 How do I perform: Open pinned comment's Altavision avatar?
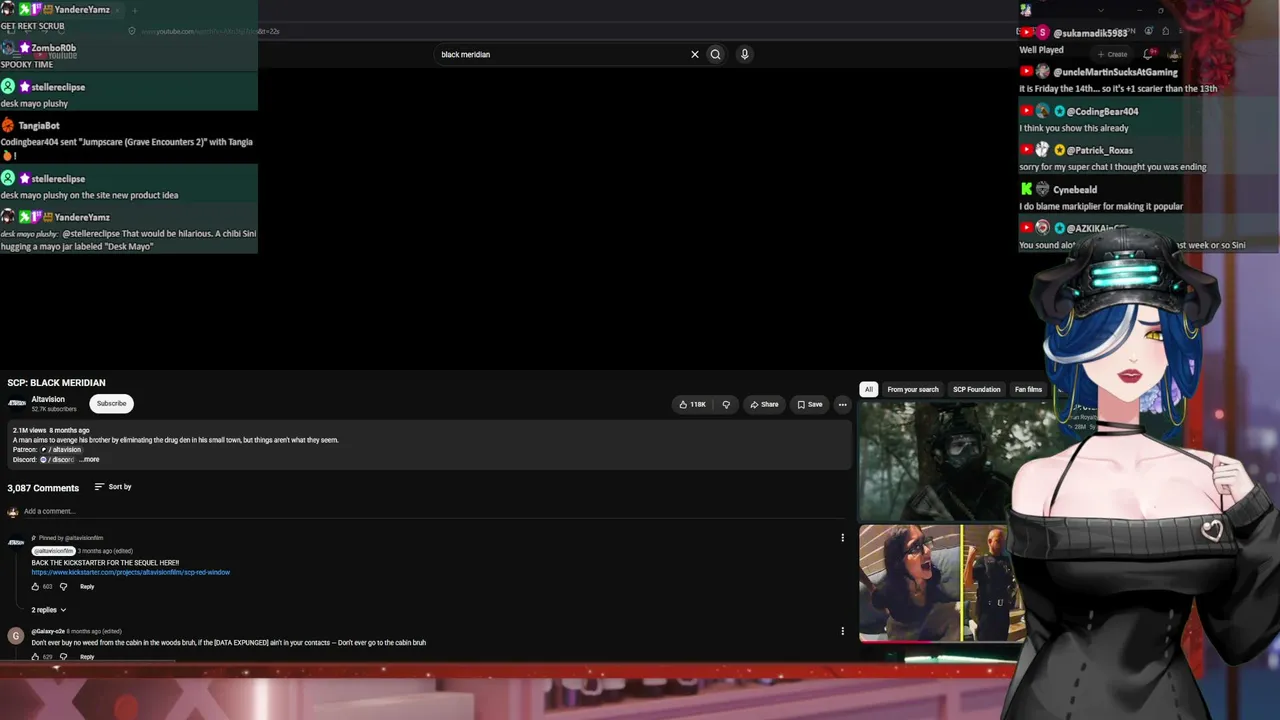click(x=15, y=543)
